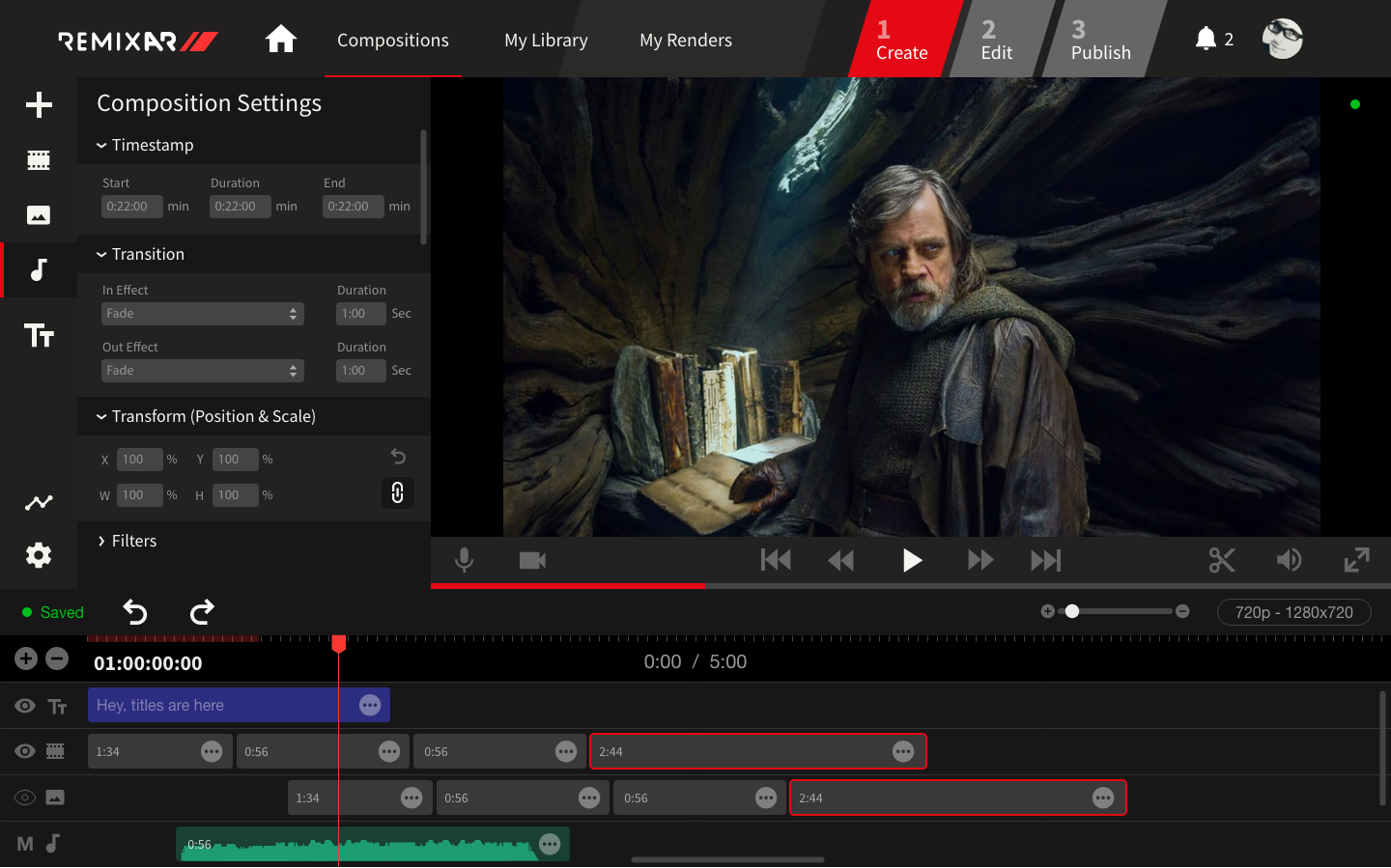
Task: Zoom in timeline with small plus
Action: [x=1047, y=611]
